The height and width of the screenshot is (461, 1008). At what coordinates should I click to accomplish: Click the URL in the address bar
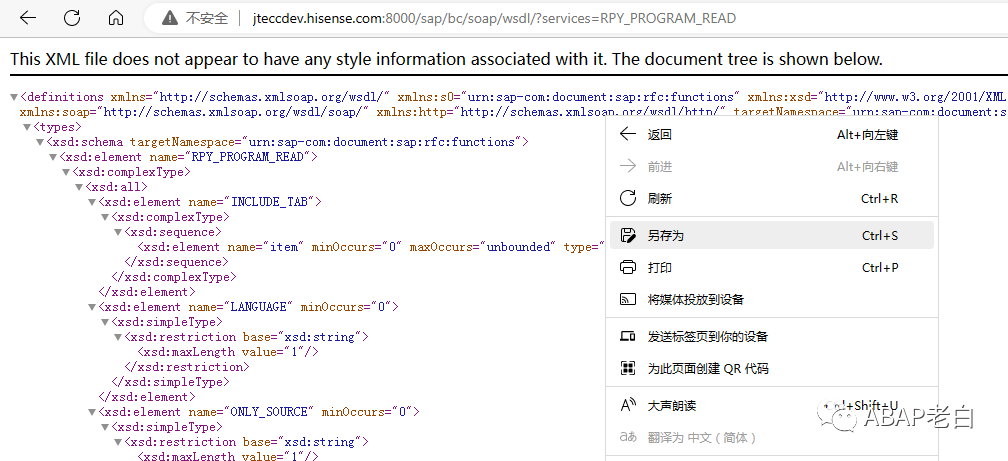(495, 18)
